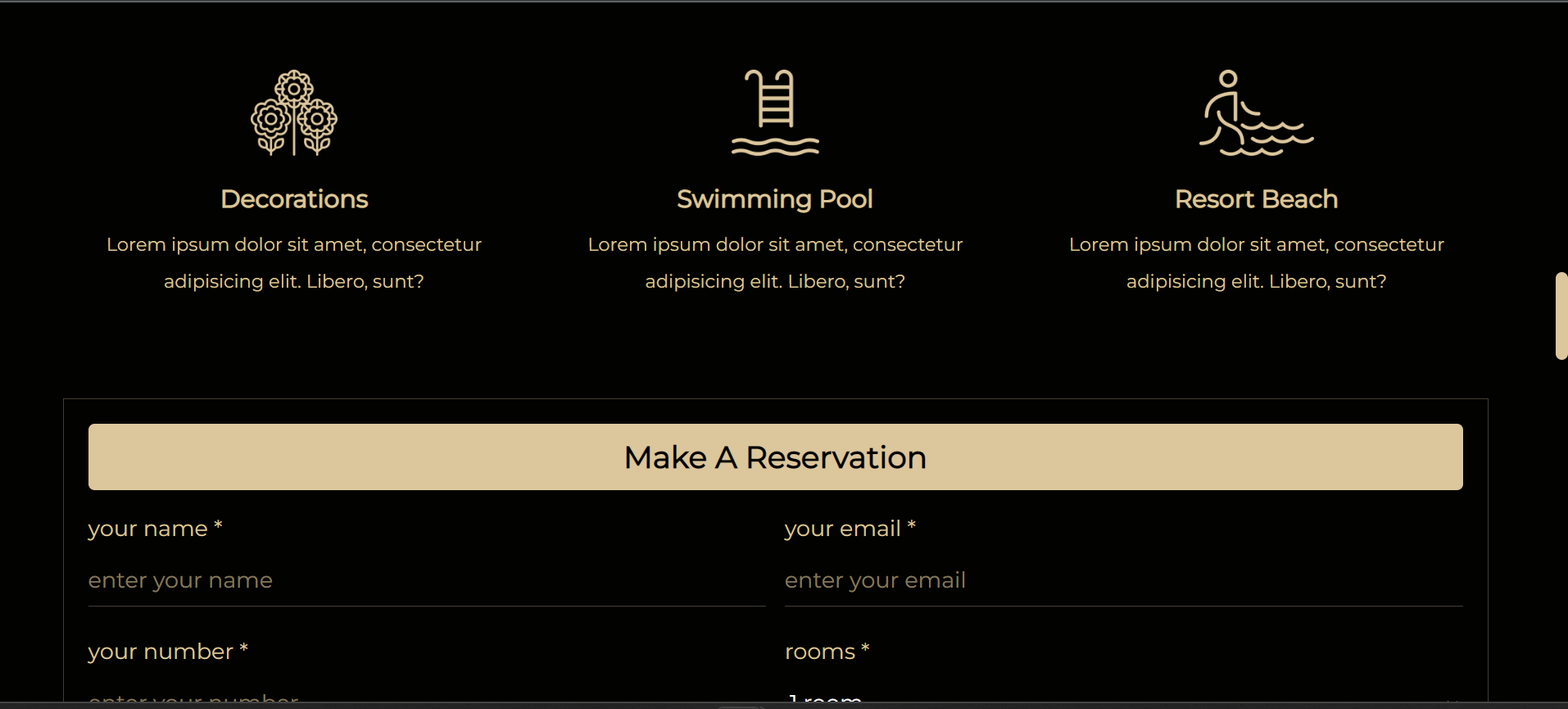The width and height of the screenshot is (1568, 709).
Task: Select the Decorations heading
Action: 294,199
